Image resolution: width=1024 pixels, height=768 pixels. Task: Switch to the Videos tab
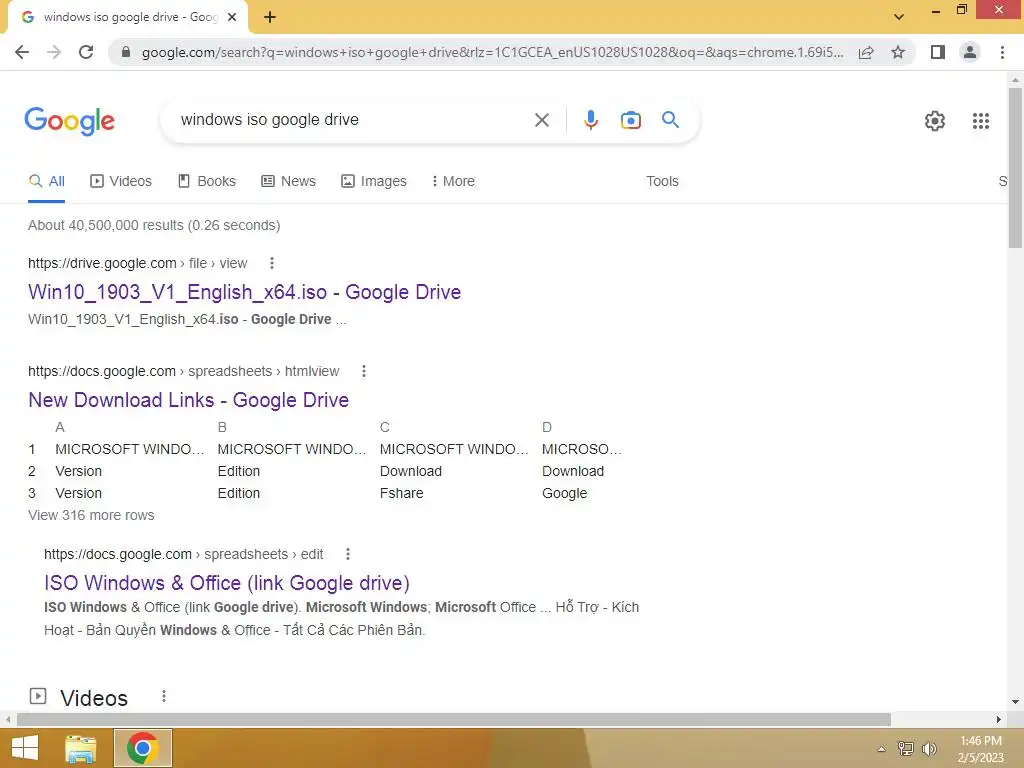tap(121, 181)
